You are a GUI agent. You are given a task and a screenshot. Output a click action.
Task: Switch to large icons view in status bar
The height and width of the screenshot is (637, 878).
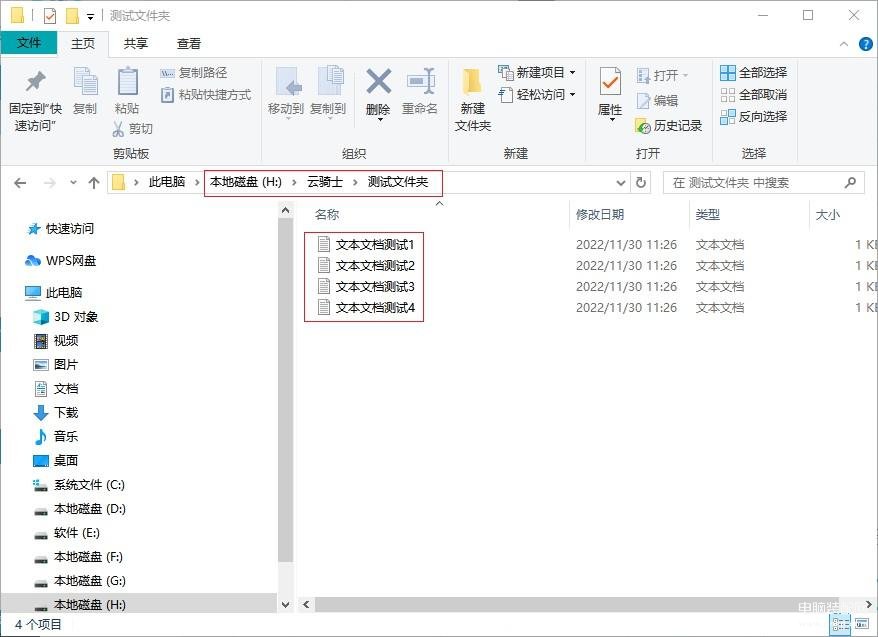tap(862, 624)
